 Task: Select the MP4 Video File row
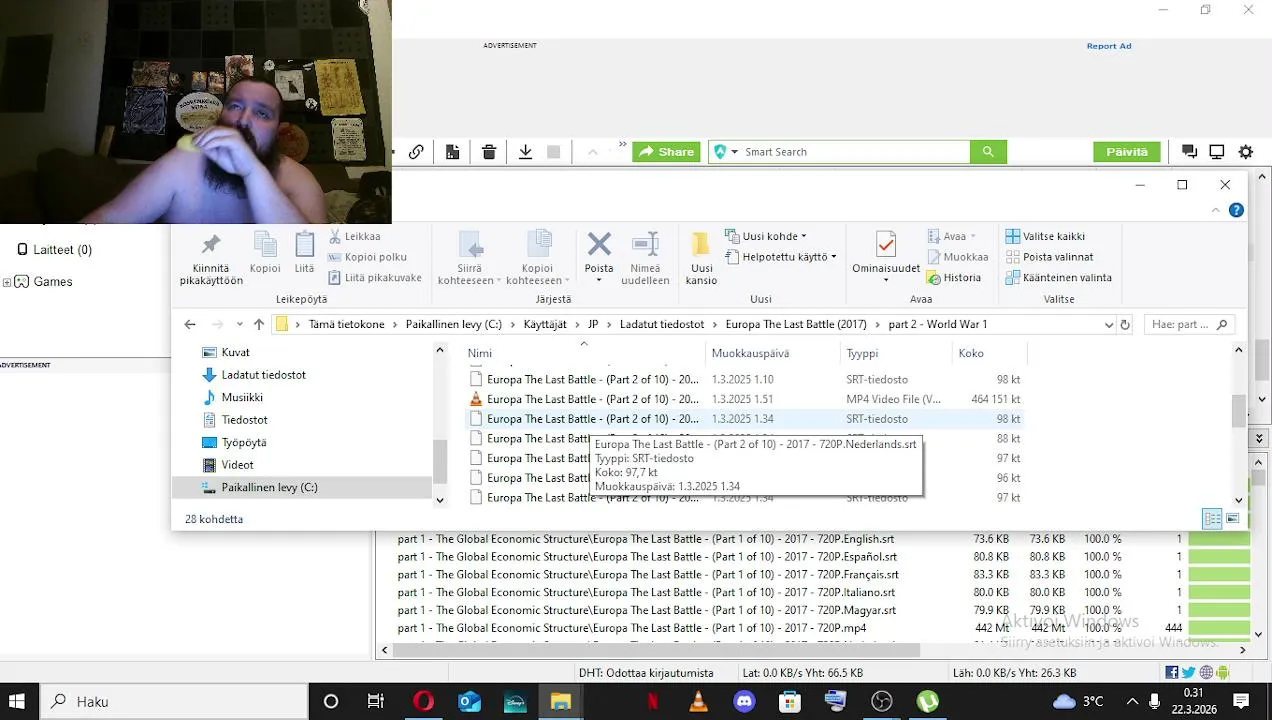[x=745, y=399]
